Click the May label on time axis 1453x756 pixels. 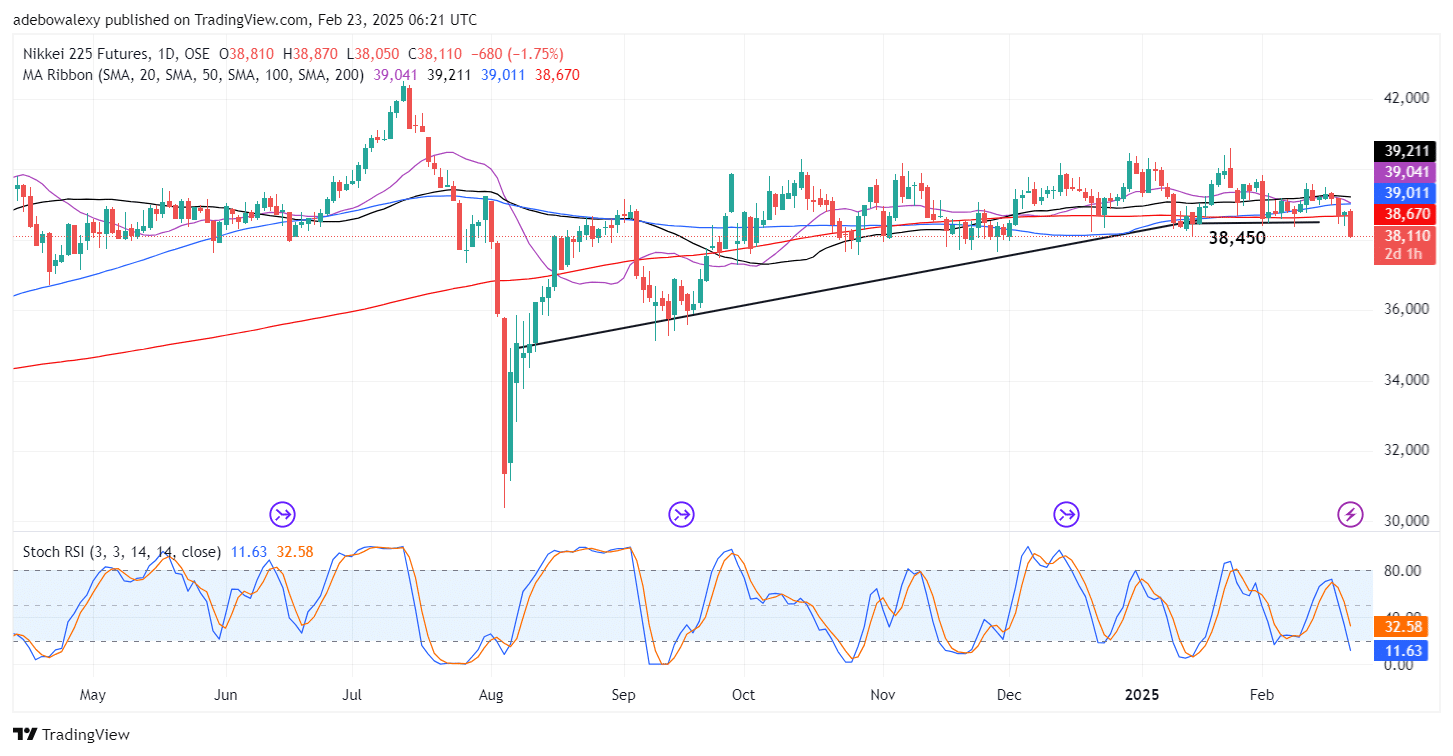92,694
